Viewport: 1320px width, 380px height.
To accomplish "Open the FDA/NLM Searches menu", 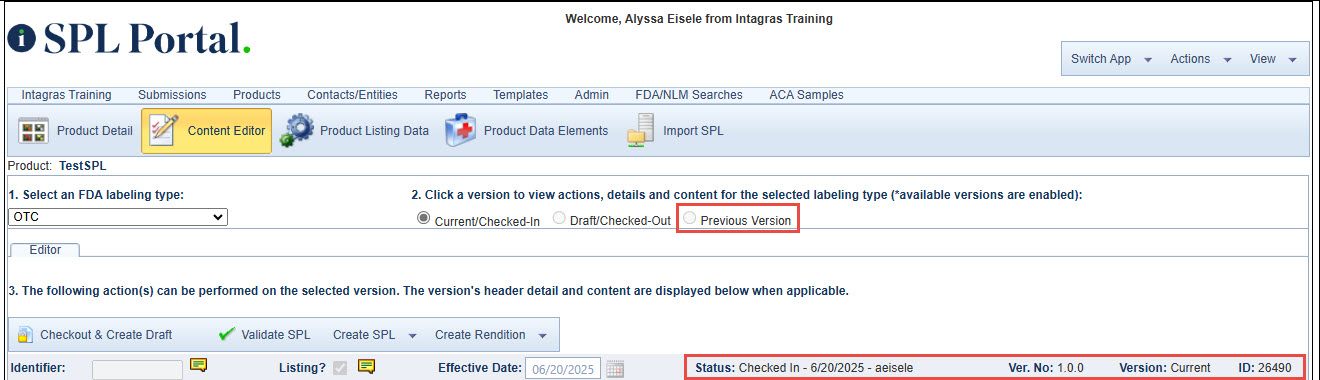I will 689,95.
